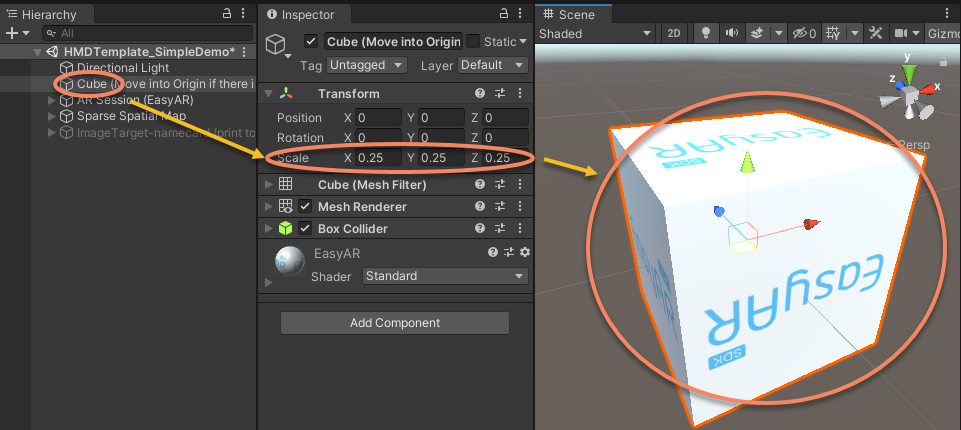
Task: Open Mesh Filter help reference icon
Action: [480, 184]
